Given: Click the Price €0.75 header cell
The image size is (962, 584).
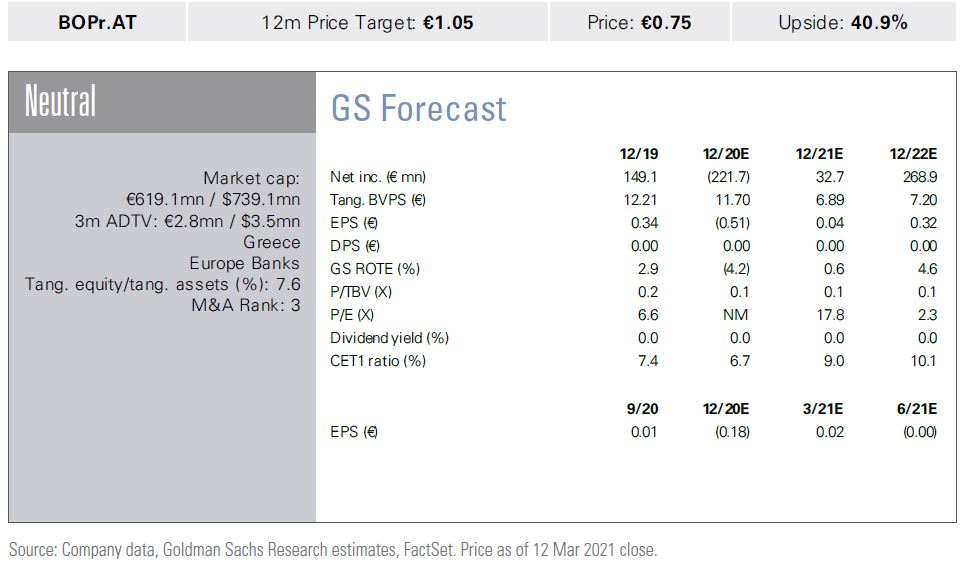Looking at the screenshot, I should pyautogui.click(x=639, y=22).
